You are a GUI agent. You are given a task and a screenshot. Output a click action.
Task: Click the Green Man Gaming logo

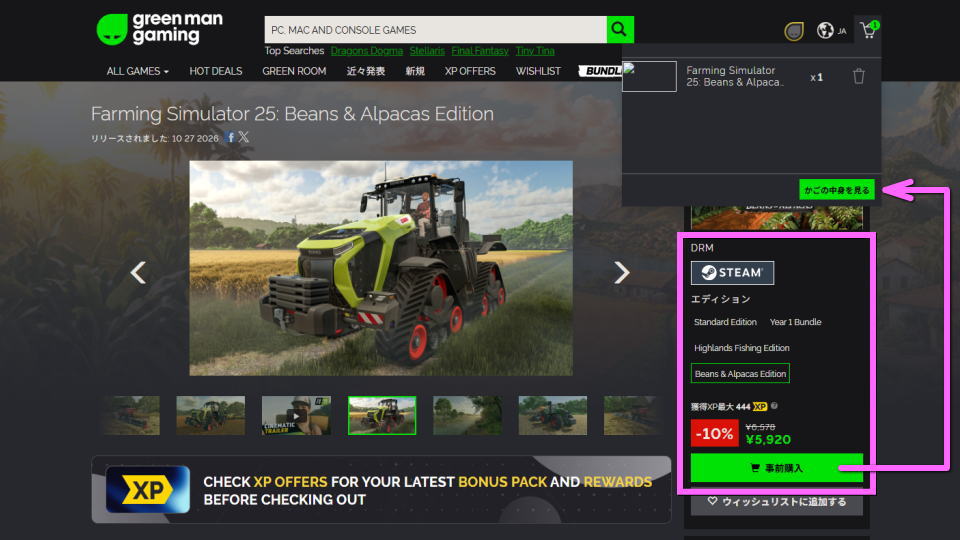pos(160,29)
